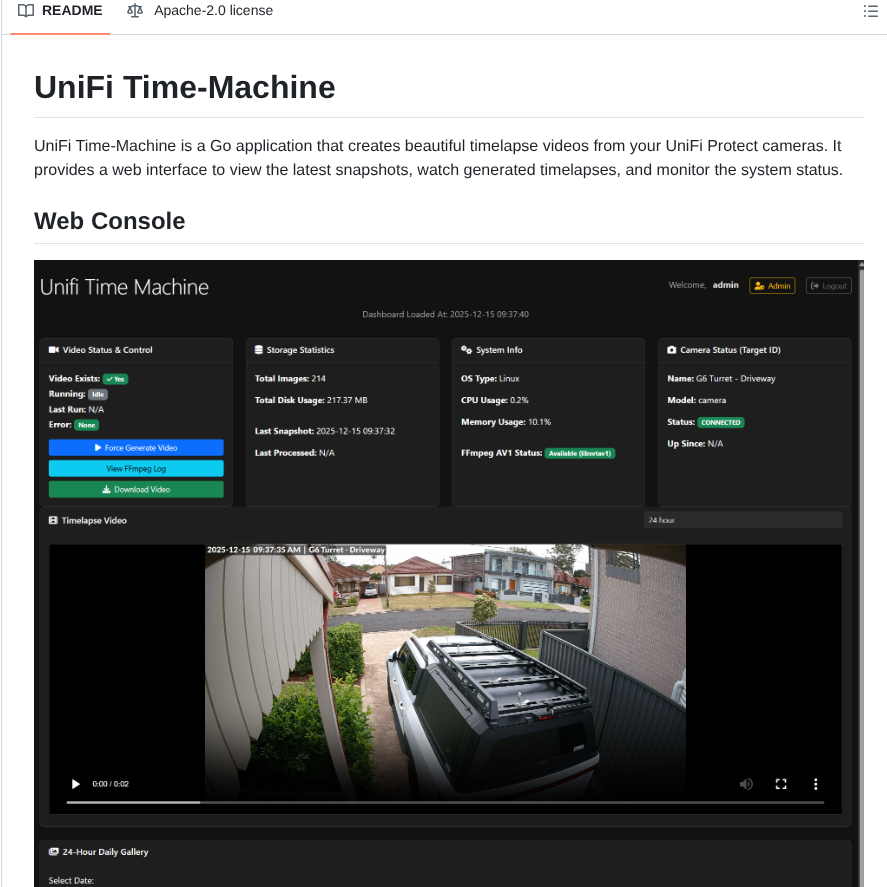Click the user icon inside the Admin button
The height and width of the screenshot is (887, 887).
[757, 285]
